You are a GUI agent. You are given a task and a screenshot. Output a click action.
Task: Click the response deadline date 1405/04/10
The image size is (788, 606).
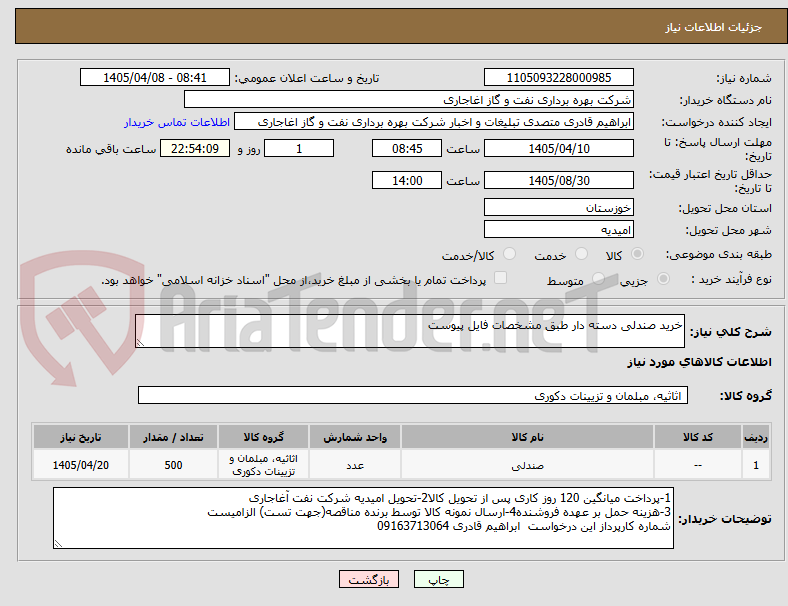pos(558,148)
